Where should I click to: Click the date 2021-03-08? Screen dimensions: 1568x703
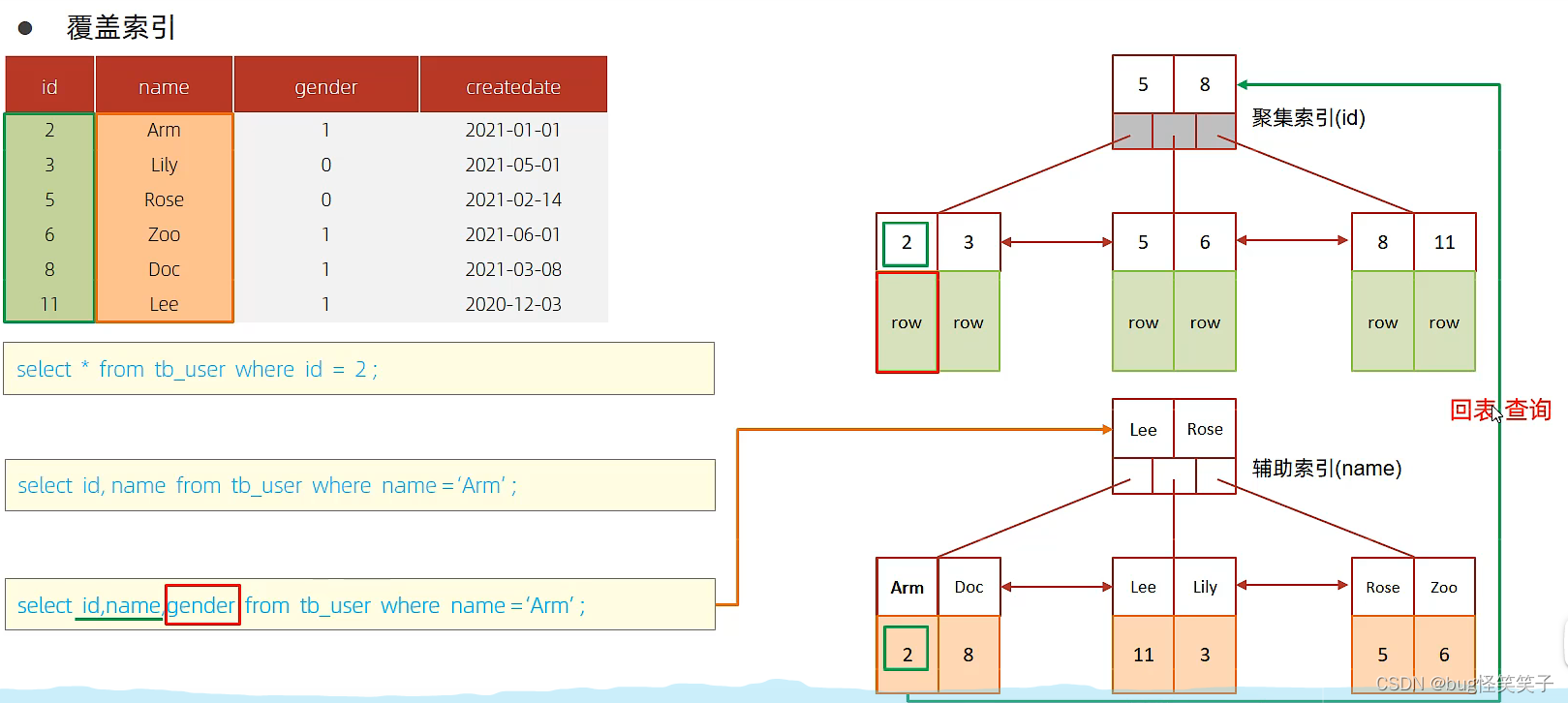point(513,269)
